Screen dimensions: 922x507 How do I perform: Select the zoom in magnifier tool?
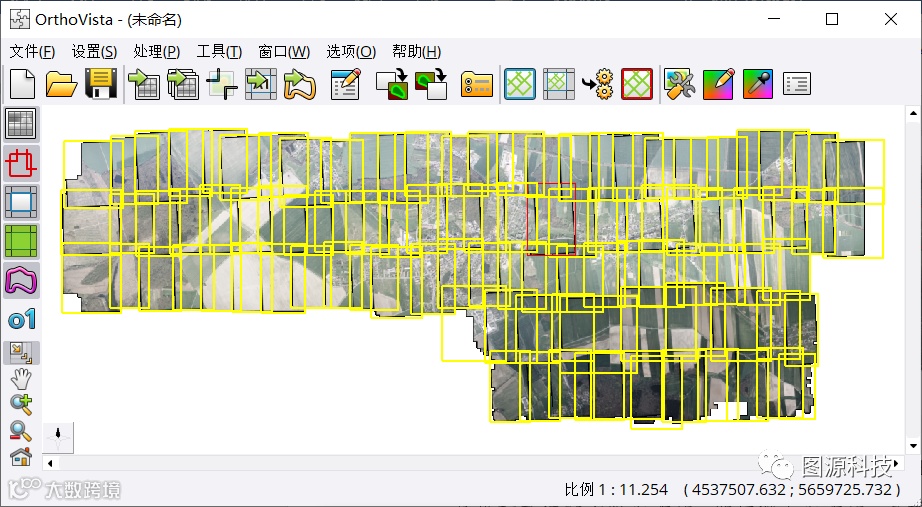pyautogui.click(x=21, y=403)
